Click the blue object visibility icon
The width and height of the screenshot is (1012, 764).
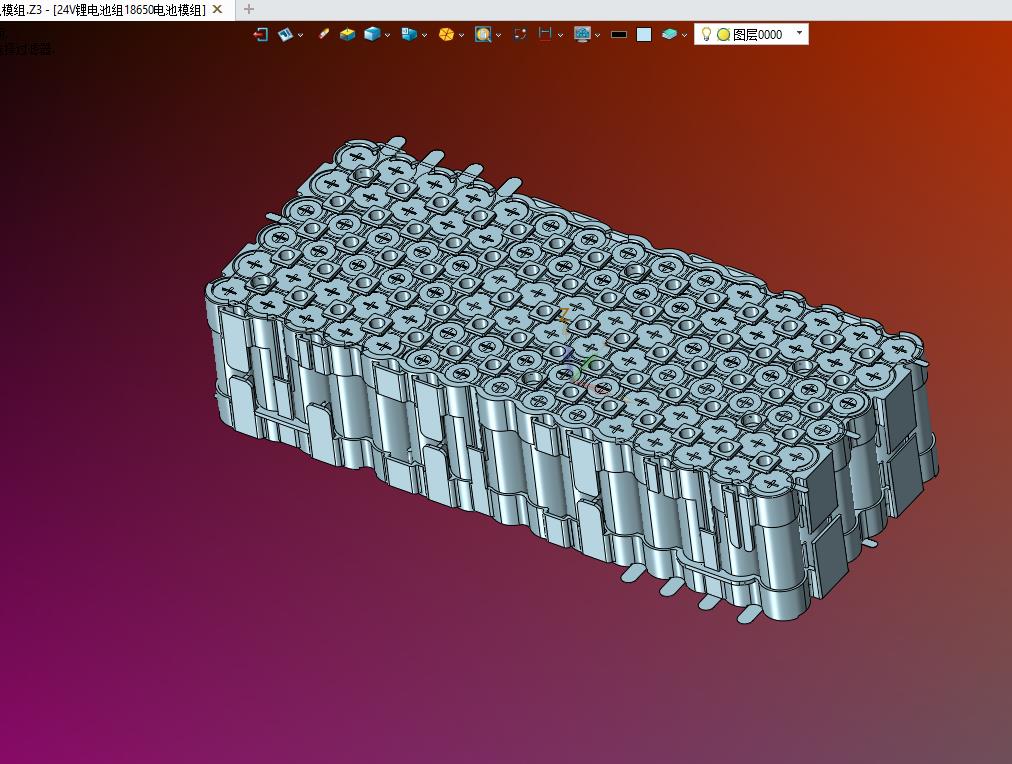(x=409, y=34)
